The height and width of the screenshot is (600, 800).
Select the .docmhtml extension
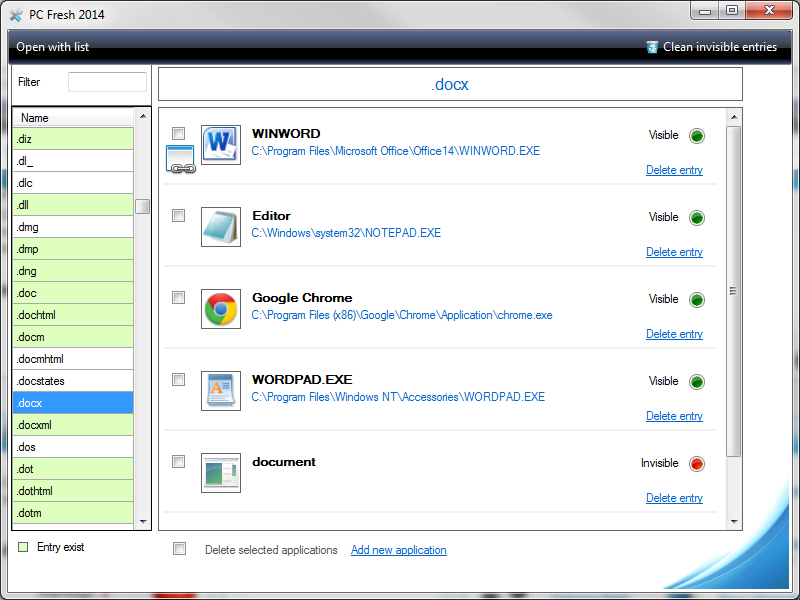[73, 359]
